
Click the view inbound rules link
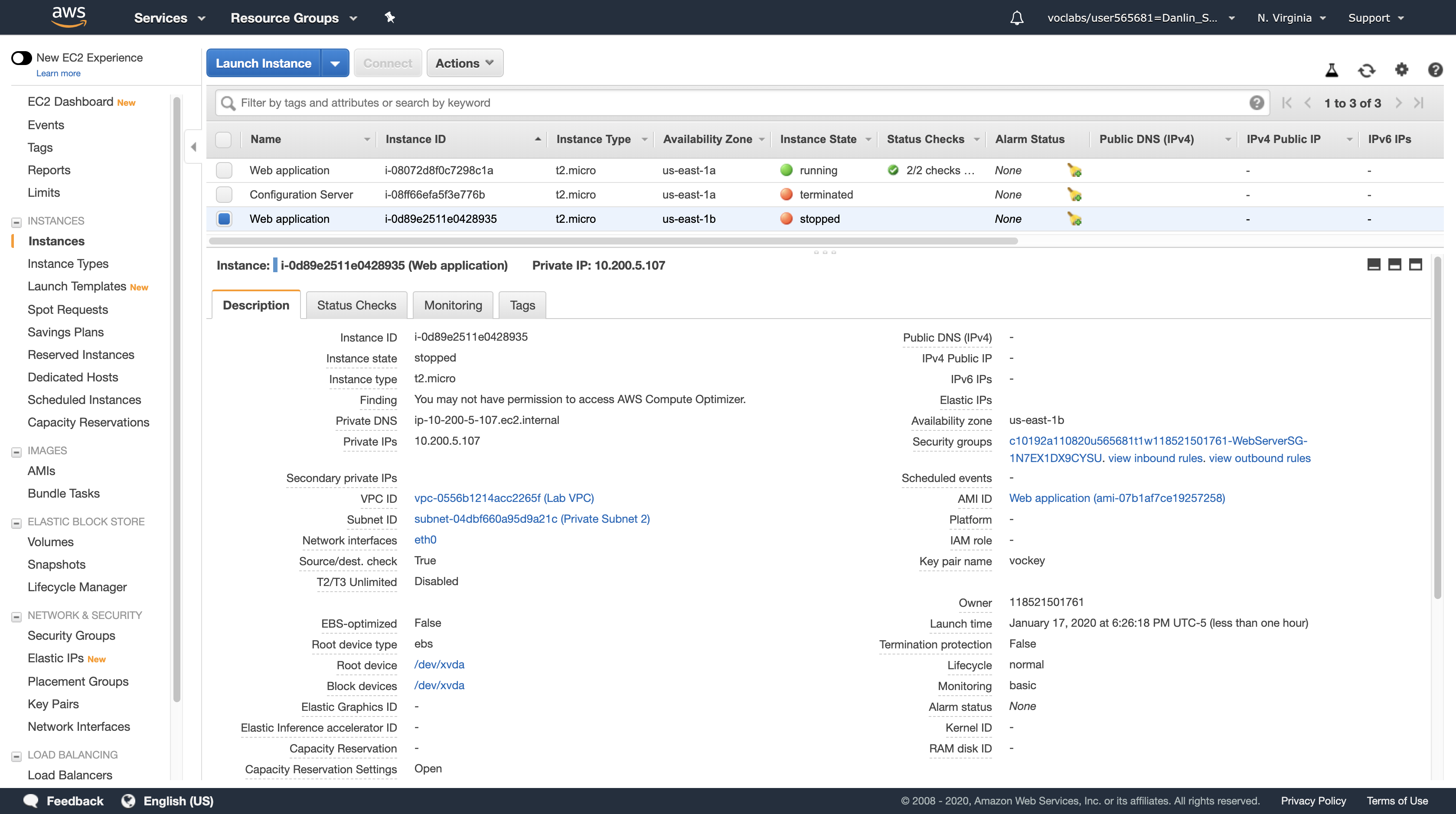(1155, 458)
